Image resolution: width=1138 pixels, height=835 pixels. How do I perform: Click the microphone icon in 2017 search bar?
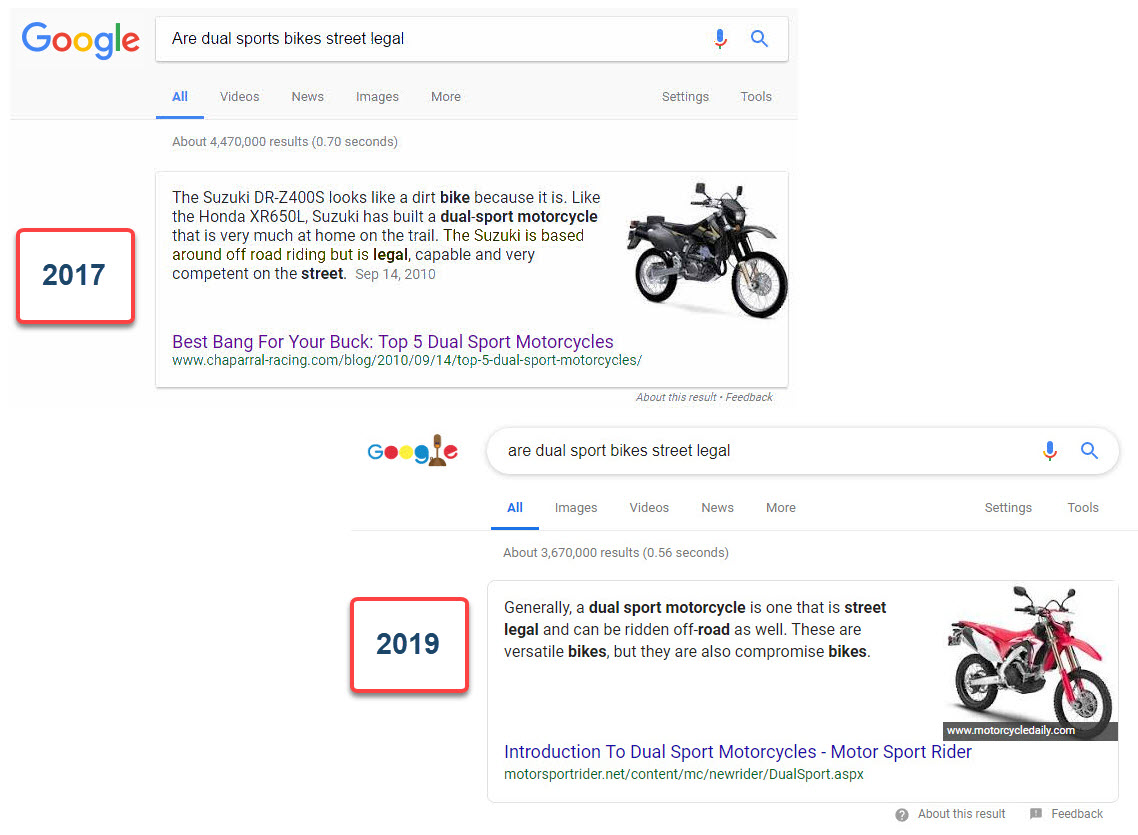[x=720, y=39]
